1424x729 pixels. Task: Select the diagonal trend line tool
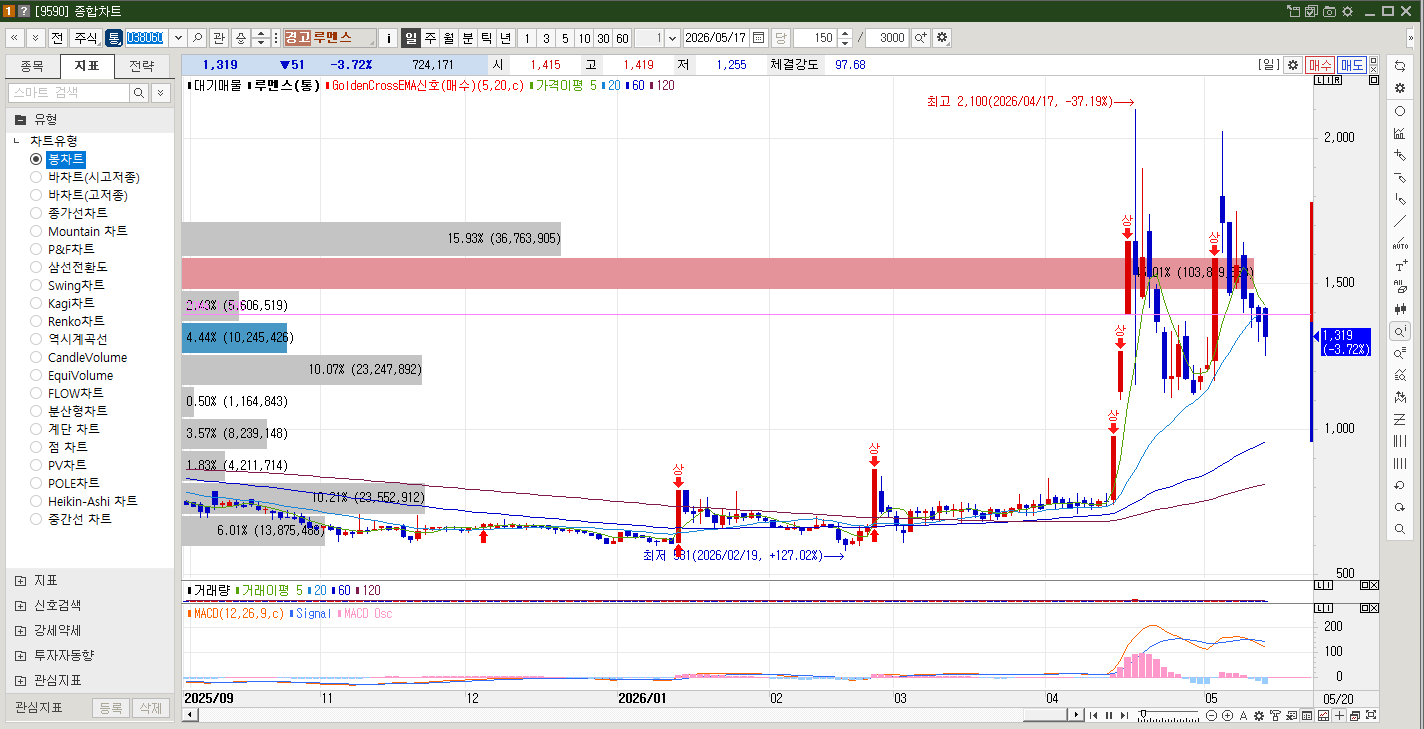1400,221
